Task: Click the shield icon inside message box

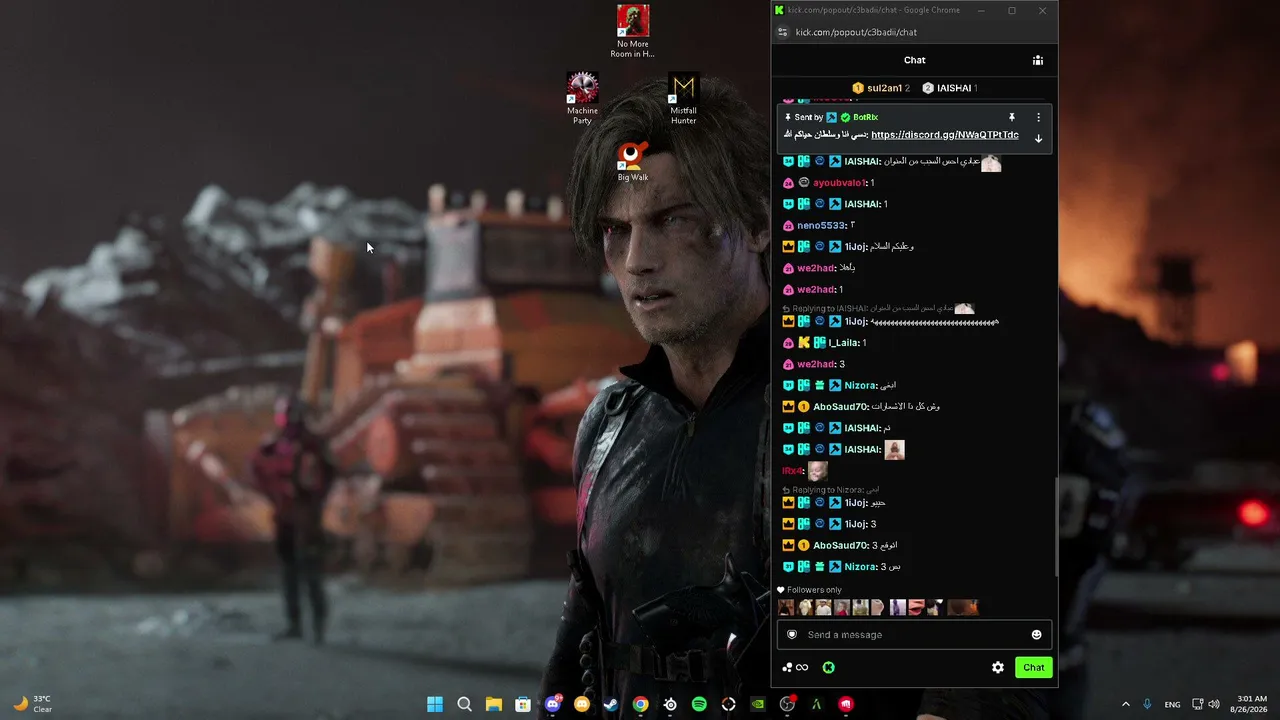Action: [x=792, y=635]
